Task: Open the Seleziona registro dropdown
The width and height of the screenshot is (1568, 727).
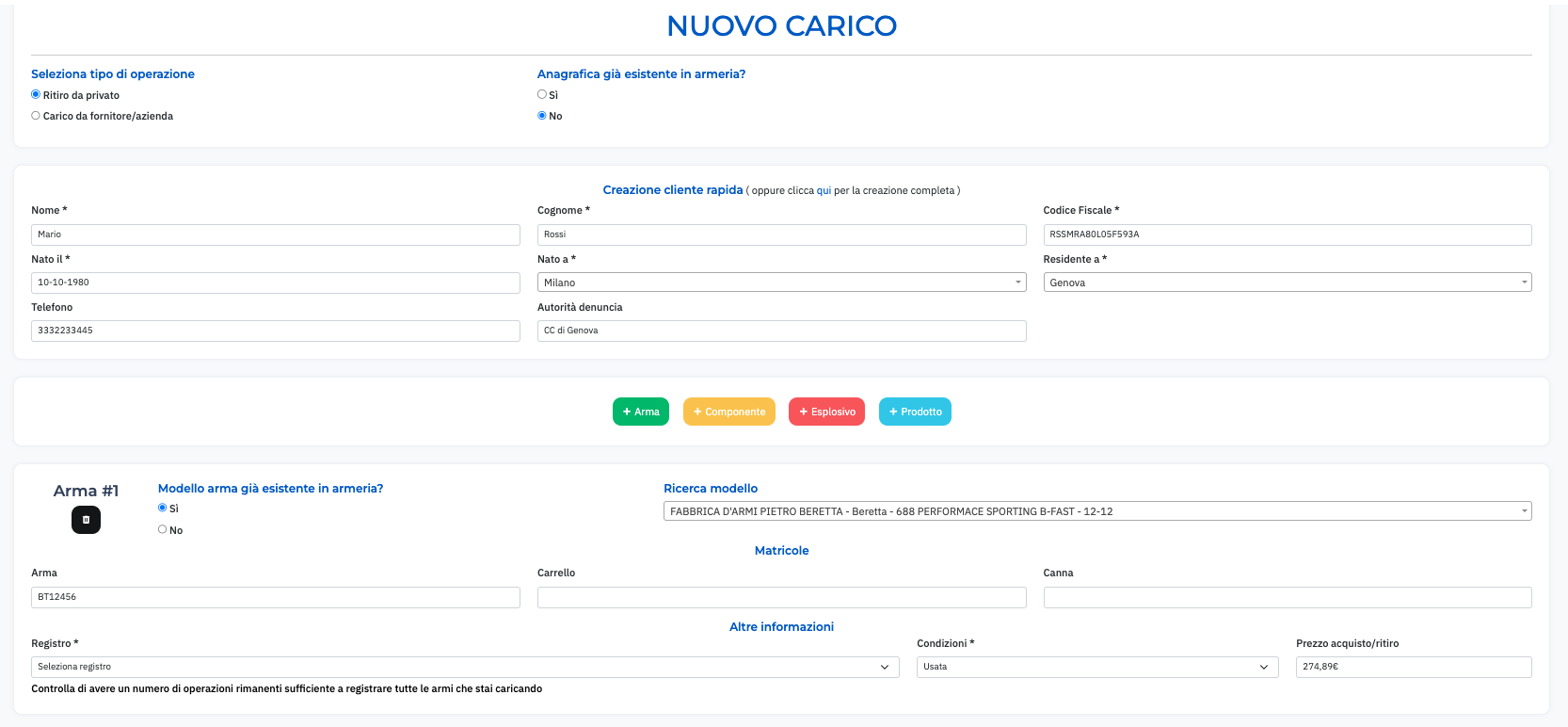Action: pos(464,667)
